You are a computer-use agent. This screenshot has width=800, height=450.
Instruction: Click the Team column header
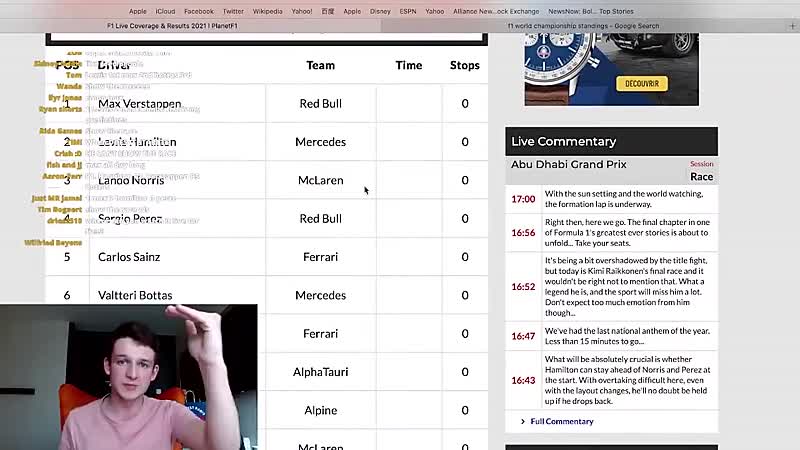(320, 65)
